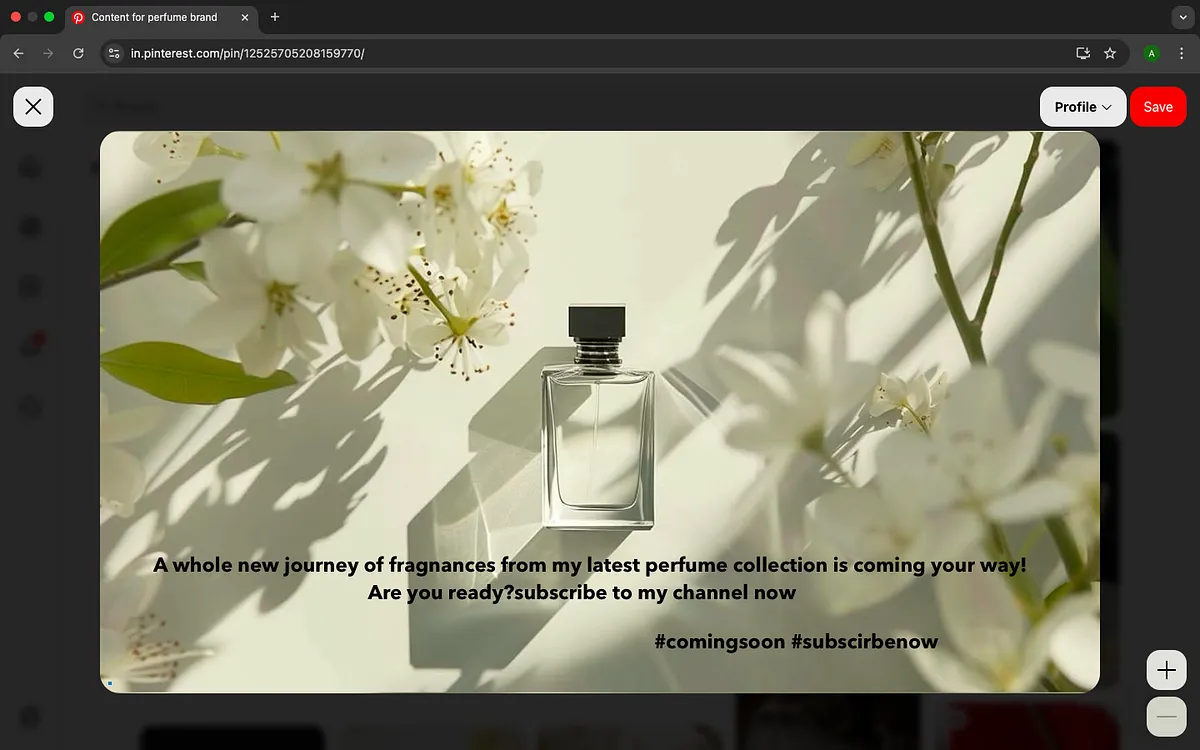This screenshot has height=750, width=1200.
Task: Close the 'Content for perfume brand' tab
Action: tap(245, 17)
